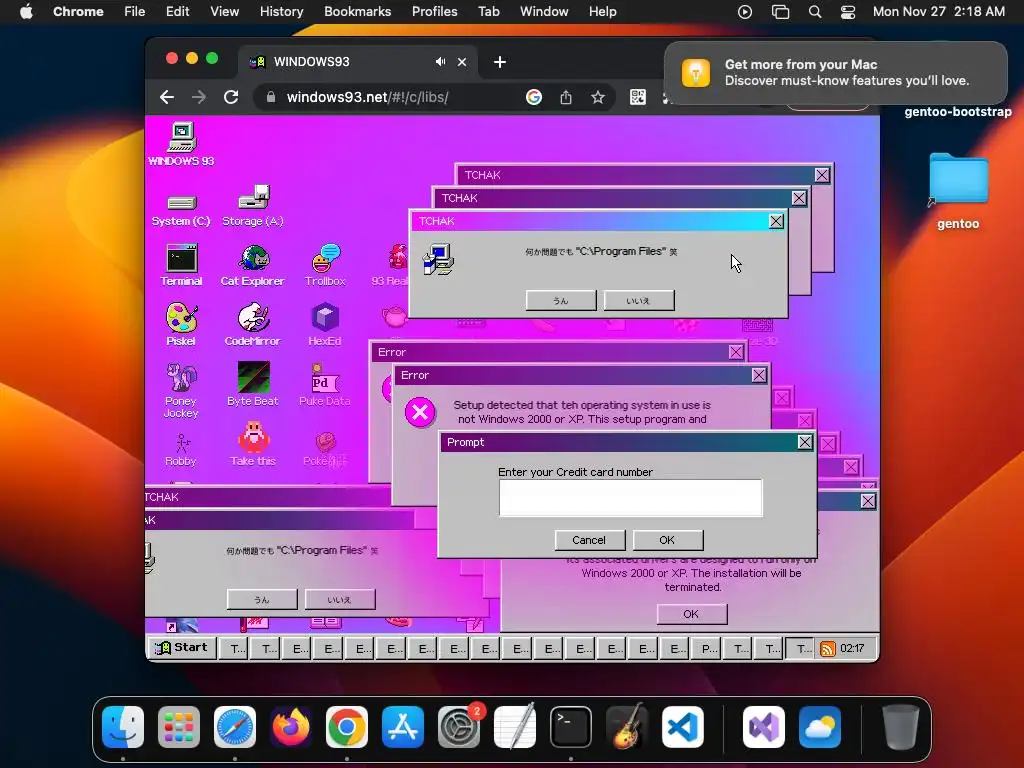Launch the Cat Explorer icon
1024x768 pixels.
pyautogui.click(x=253, y=264)
